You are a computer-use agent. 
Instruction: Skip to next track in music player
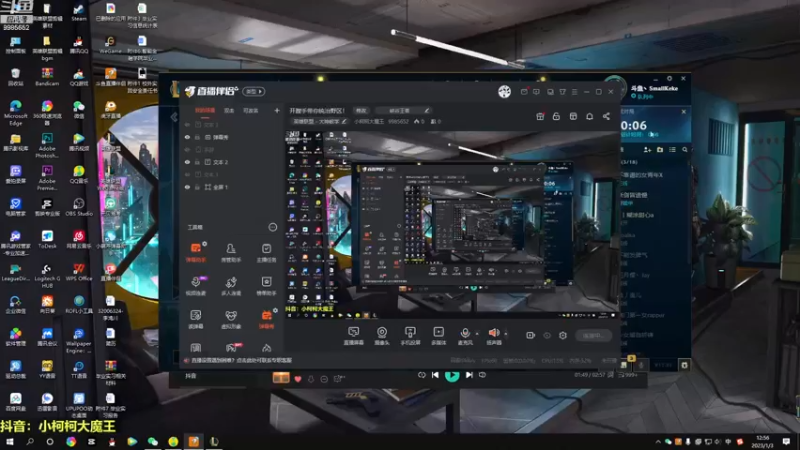[469, 375]
